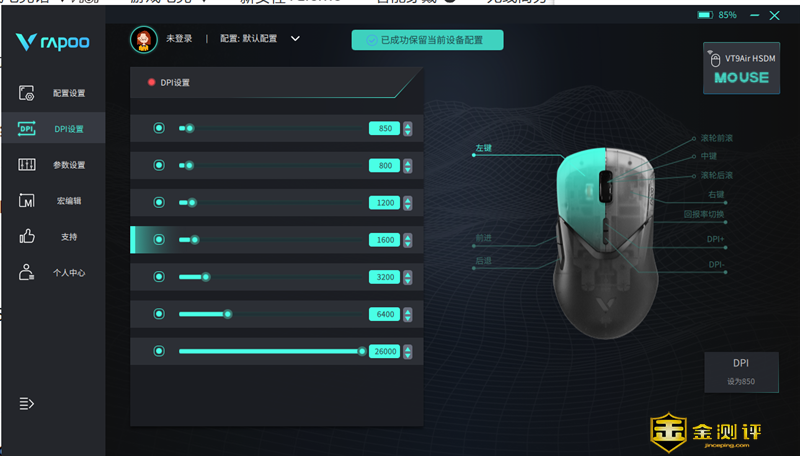This screenshot has height=456, width=800.
Task: Open the 配置设置 profile settings icon
Action: (x=27, y=93)
